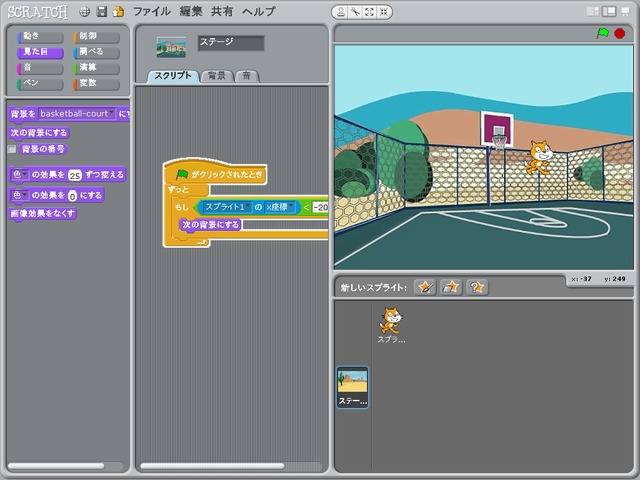The height and width of the screenshot is (480, 640).
Task: Open 色 dropdown in にする block
Action: coord(20,195)
